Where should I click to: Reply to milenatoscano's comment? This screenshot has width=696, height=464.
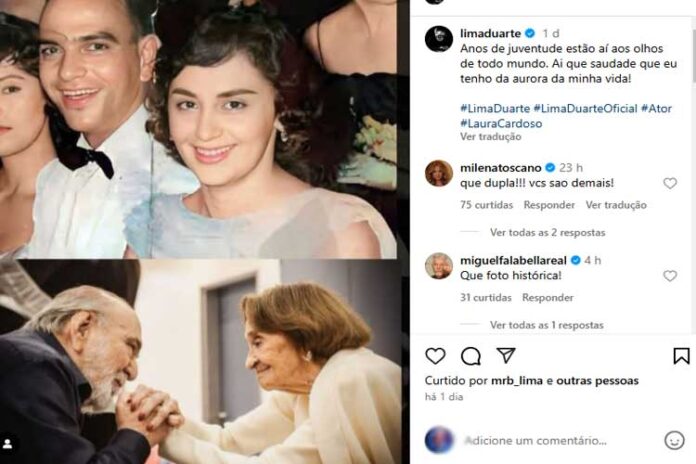[x=549, y=205]
